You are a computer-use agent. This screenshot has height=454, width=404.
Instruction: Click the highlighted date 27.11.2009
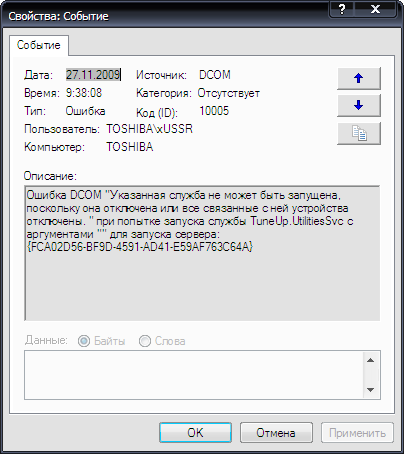point(93,75)
